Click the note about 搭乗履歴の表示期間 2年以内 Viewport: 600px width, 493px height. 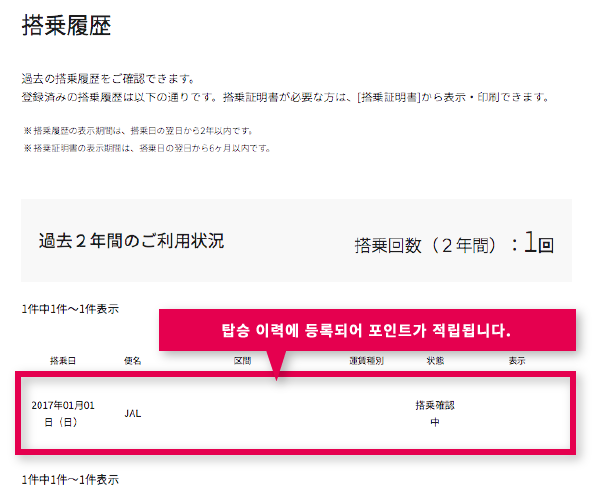click(x=138, y=131)
